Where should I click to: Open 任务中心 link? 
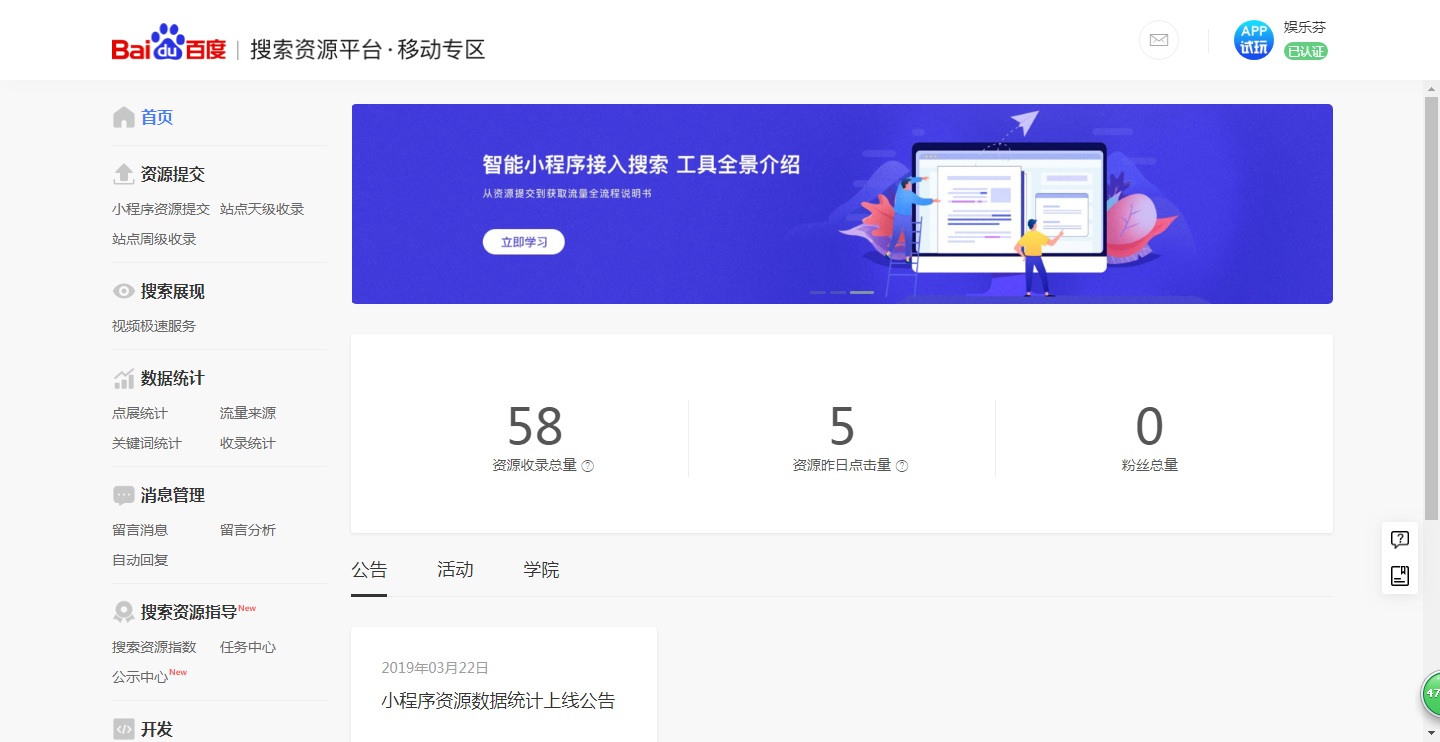(x=248, y=647)
